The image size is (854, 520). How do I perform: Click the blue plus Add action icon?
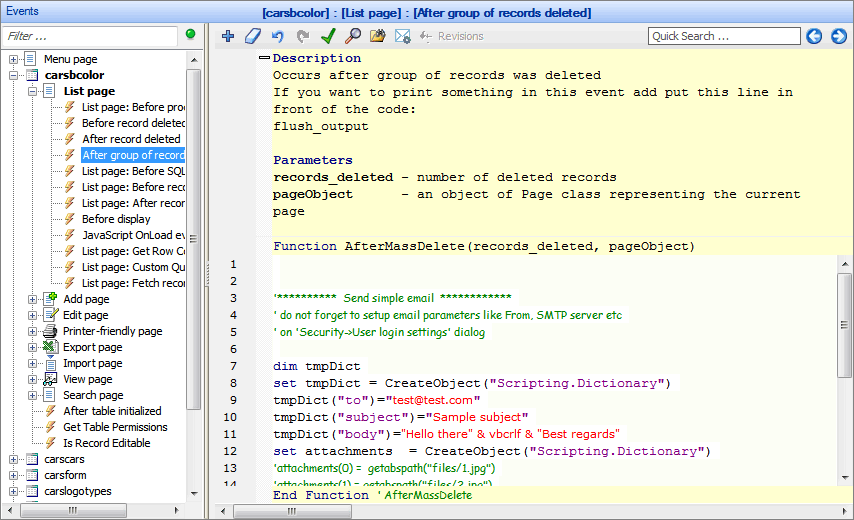pos(228,36)
